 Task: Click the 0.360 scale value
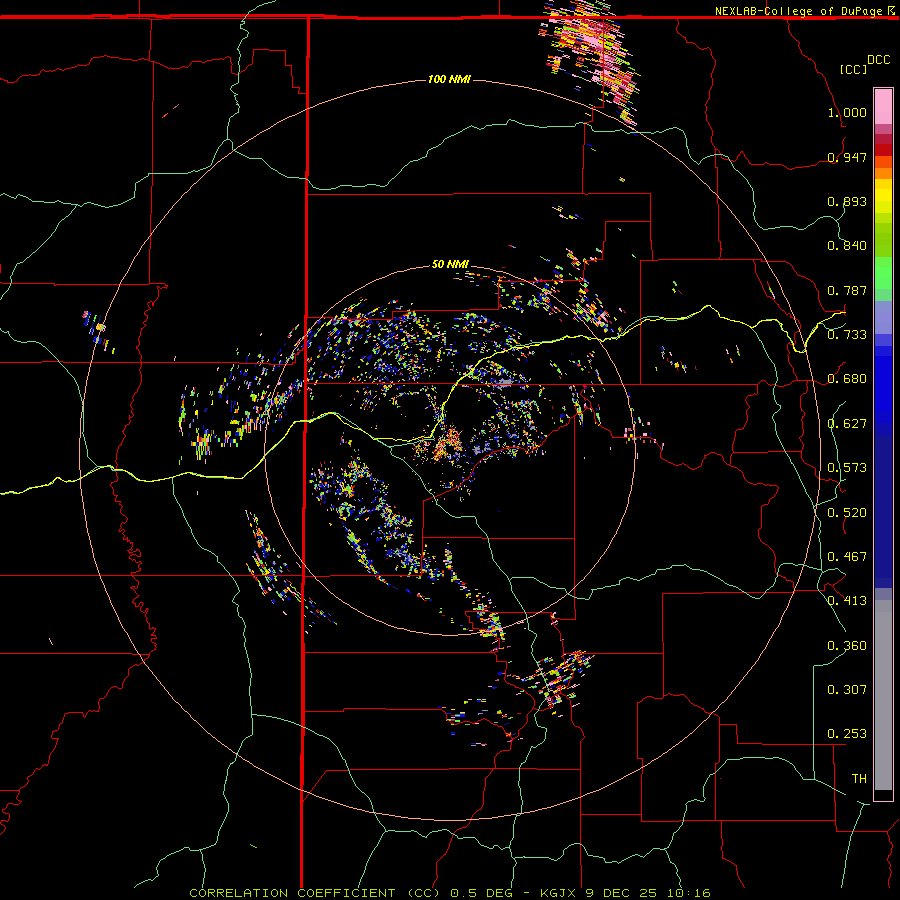847,646
